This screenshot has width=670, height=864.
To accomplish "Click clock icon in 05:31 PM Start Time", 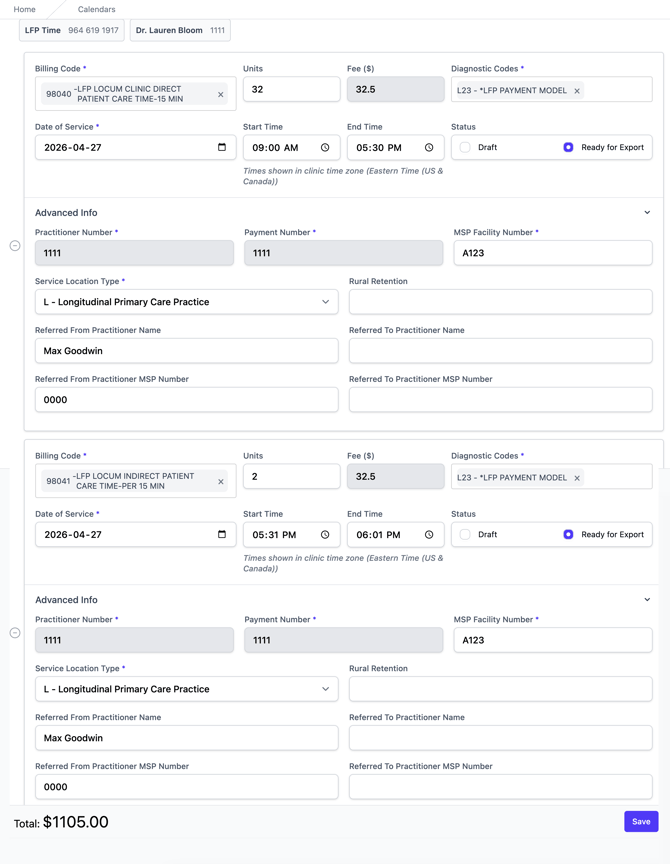I will click(x=325, y=535).
